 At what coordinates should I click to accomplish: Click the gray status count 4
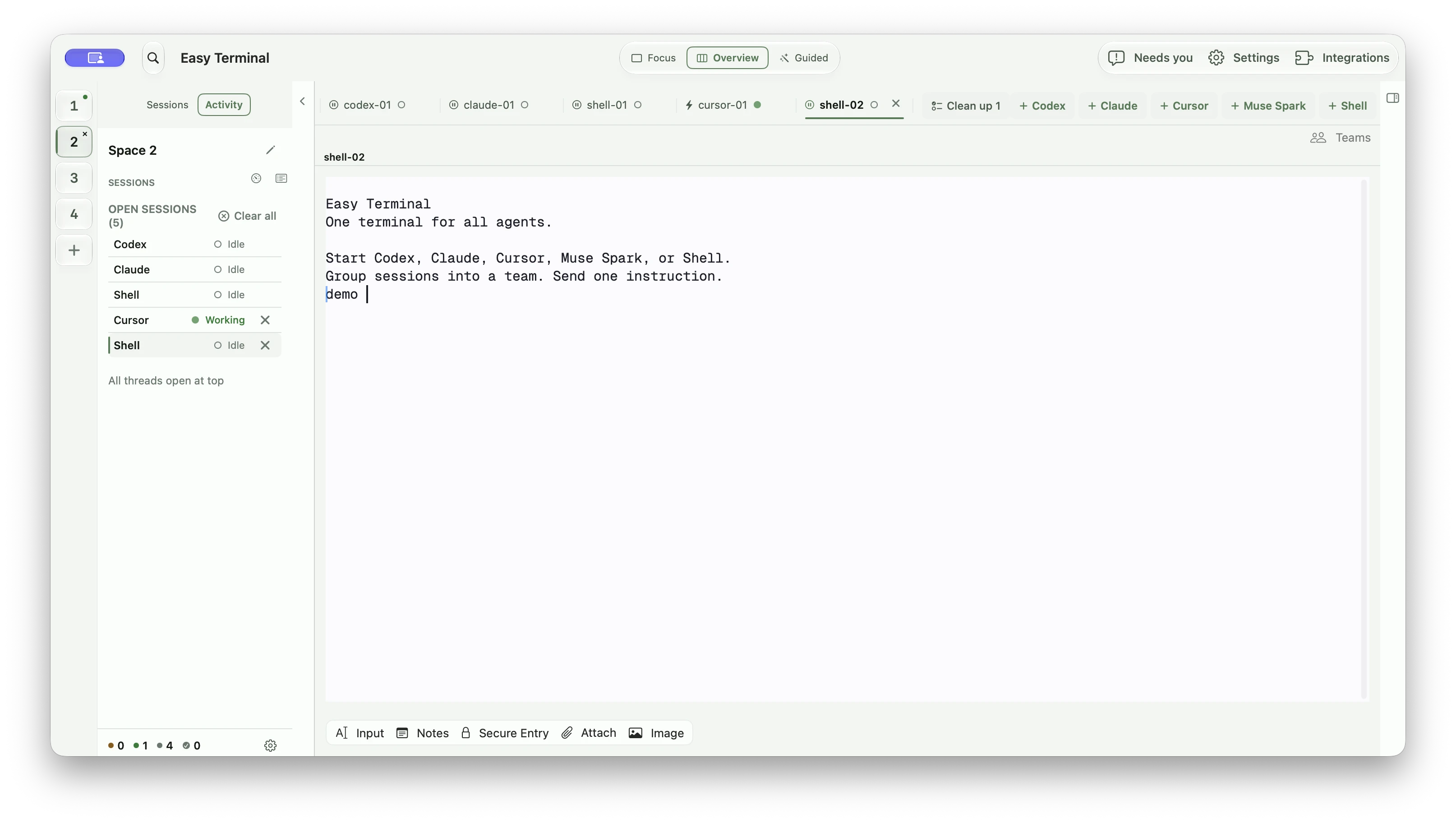165,745
